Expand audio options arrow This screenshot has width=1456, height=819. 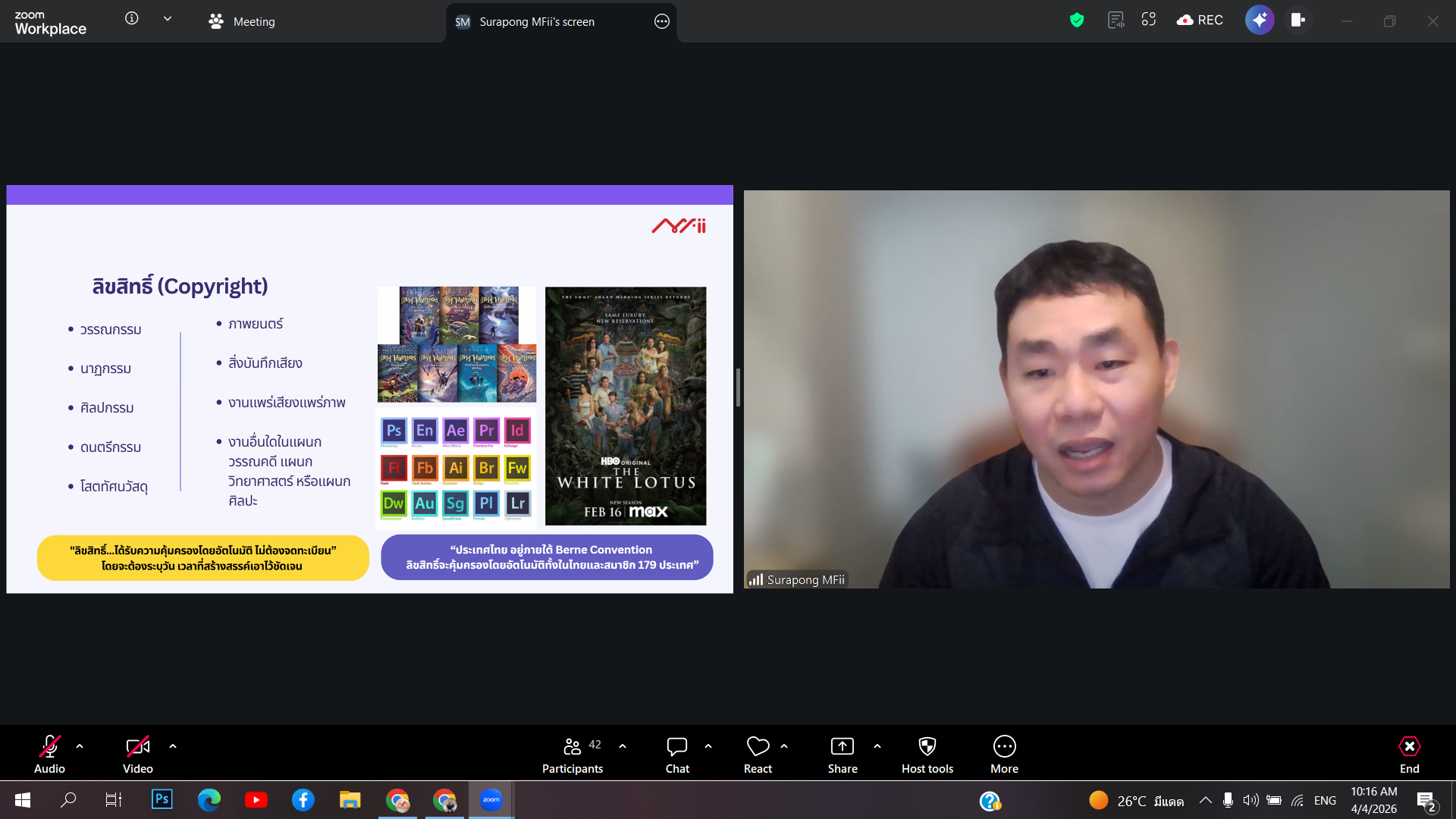tap(80, 746)
